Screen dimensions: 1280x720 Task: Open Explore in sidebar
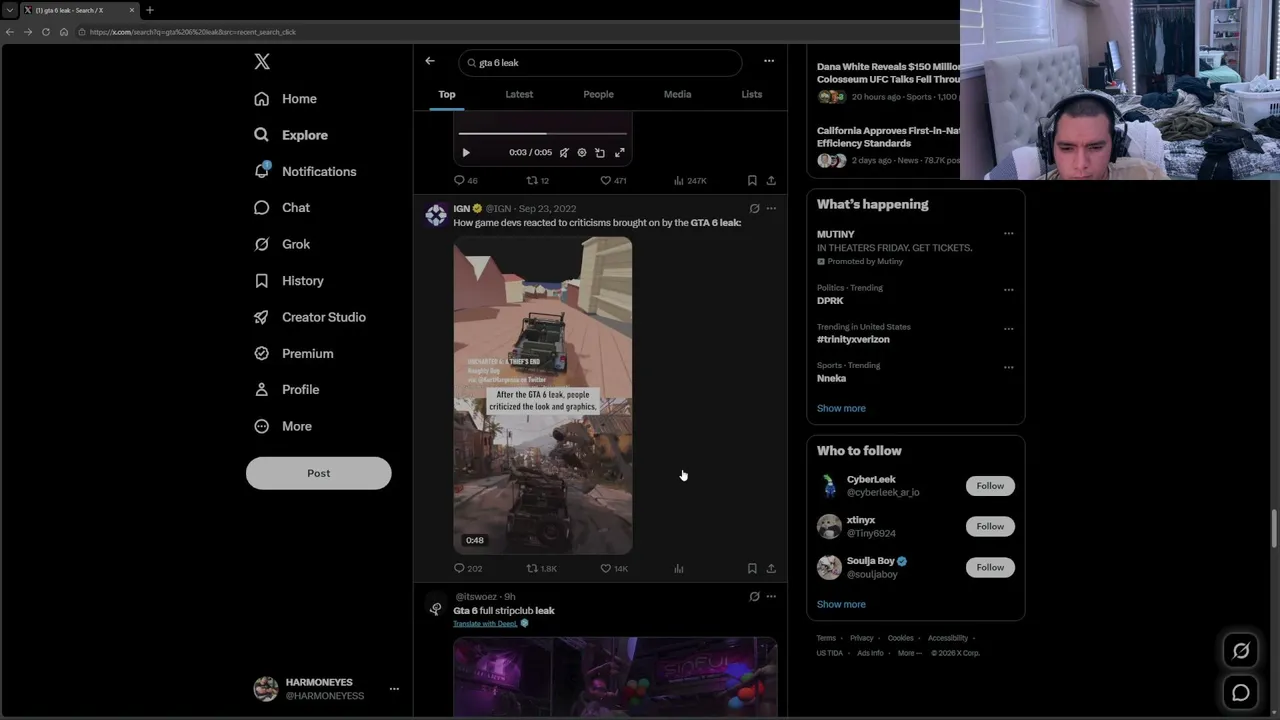point(290,135)
